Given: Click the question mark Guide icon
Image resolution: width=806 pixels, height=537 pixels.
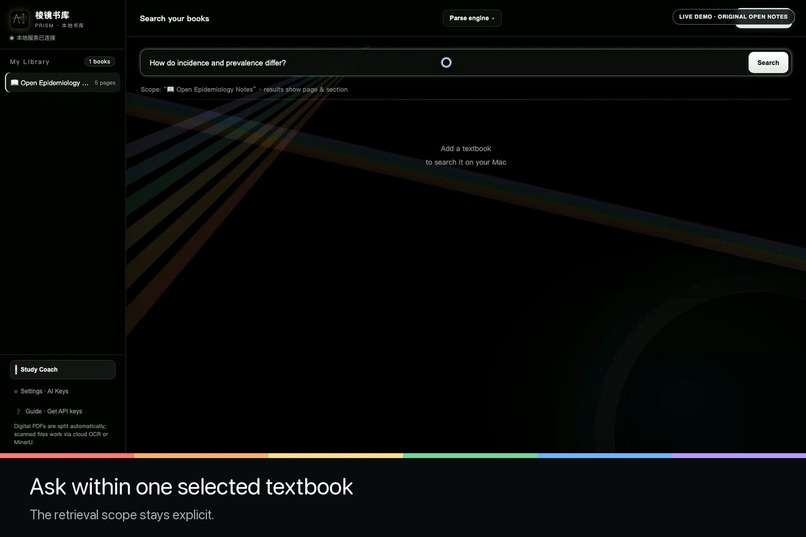Looking at the screenshot, I should pyautogui.click(x=18, y=412).
